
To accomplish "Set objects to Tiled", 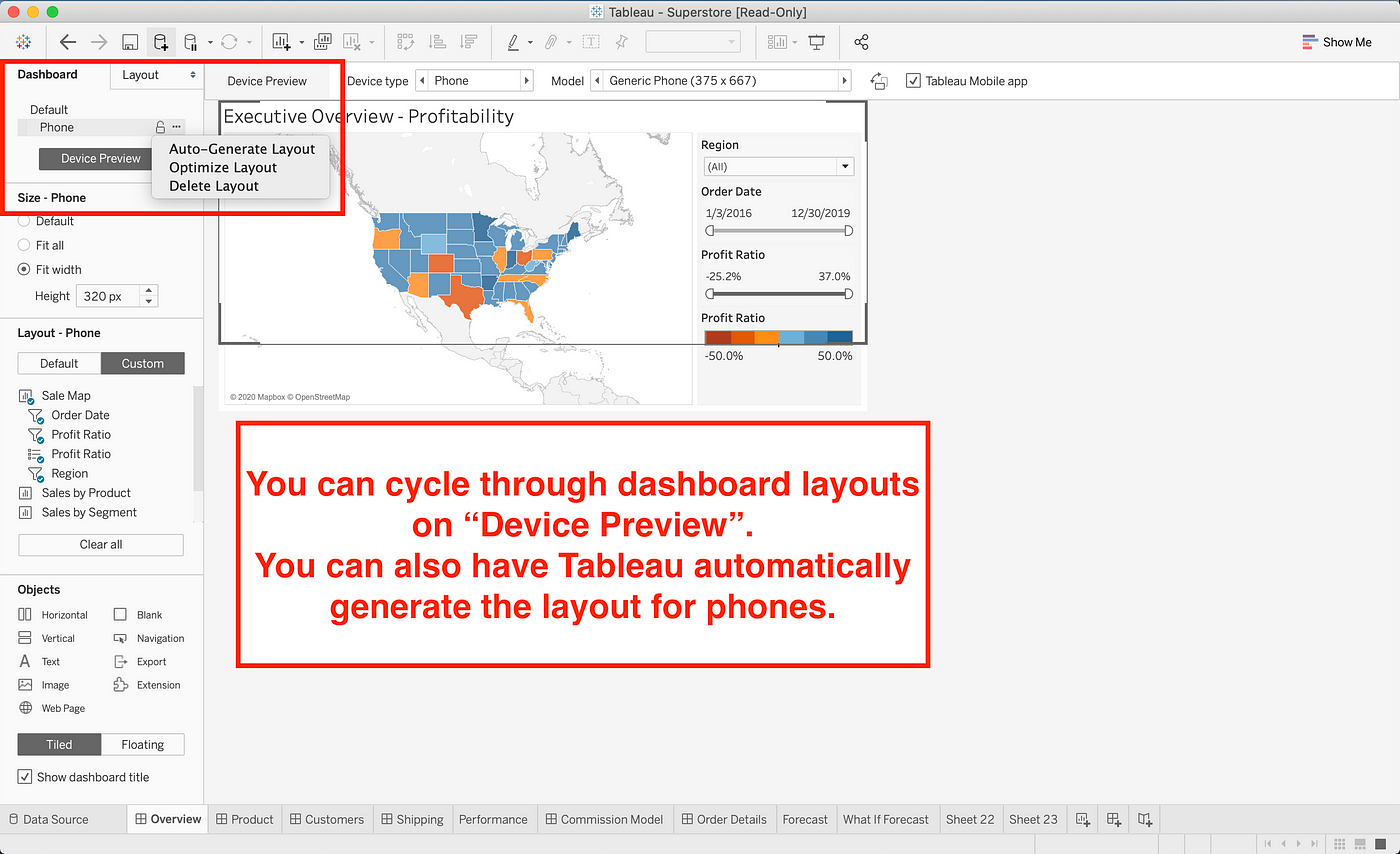I will pos(59,744).
